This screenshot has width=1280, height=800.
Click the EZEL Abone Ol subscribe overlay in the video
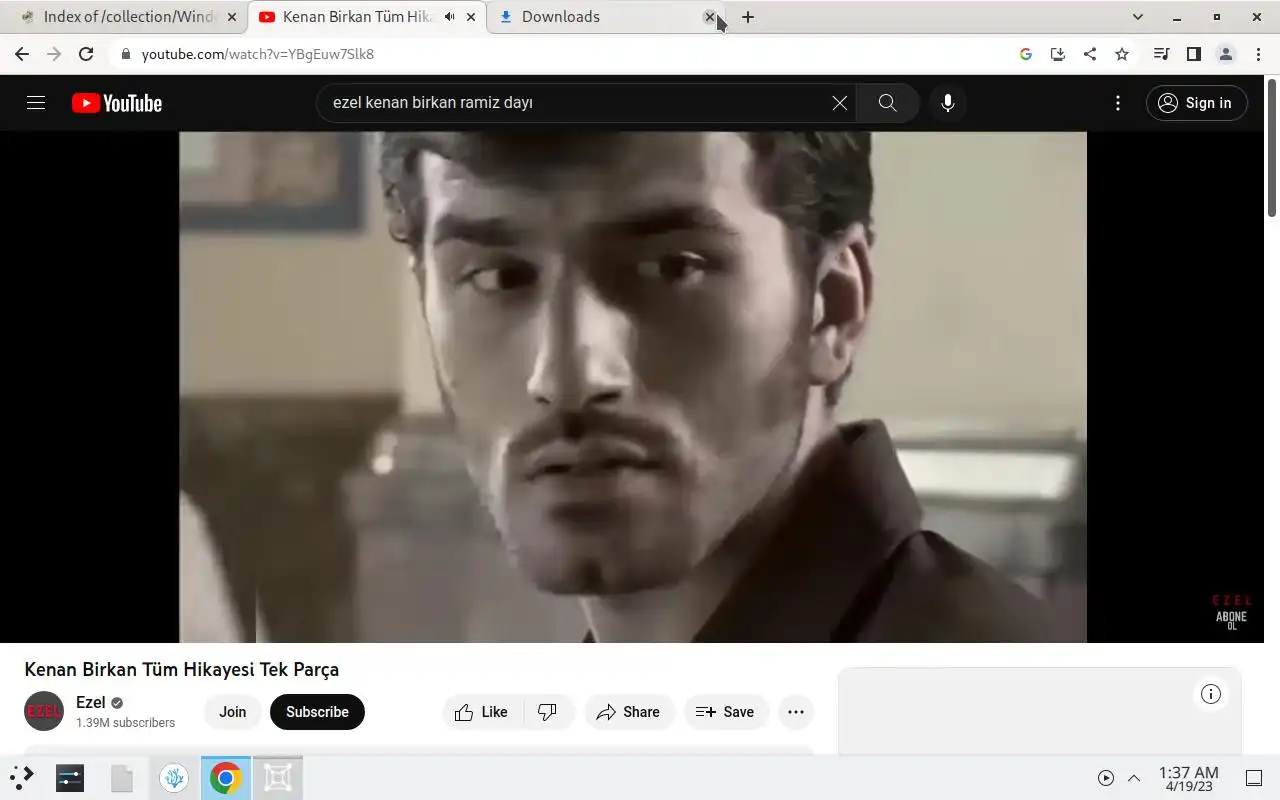[1232, 612]
